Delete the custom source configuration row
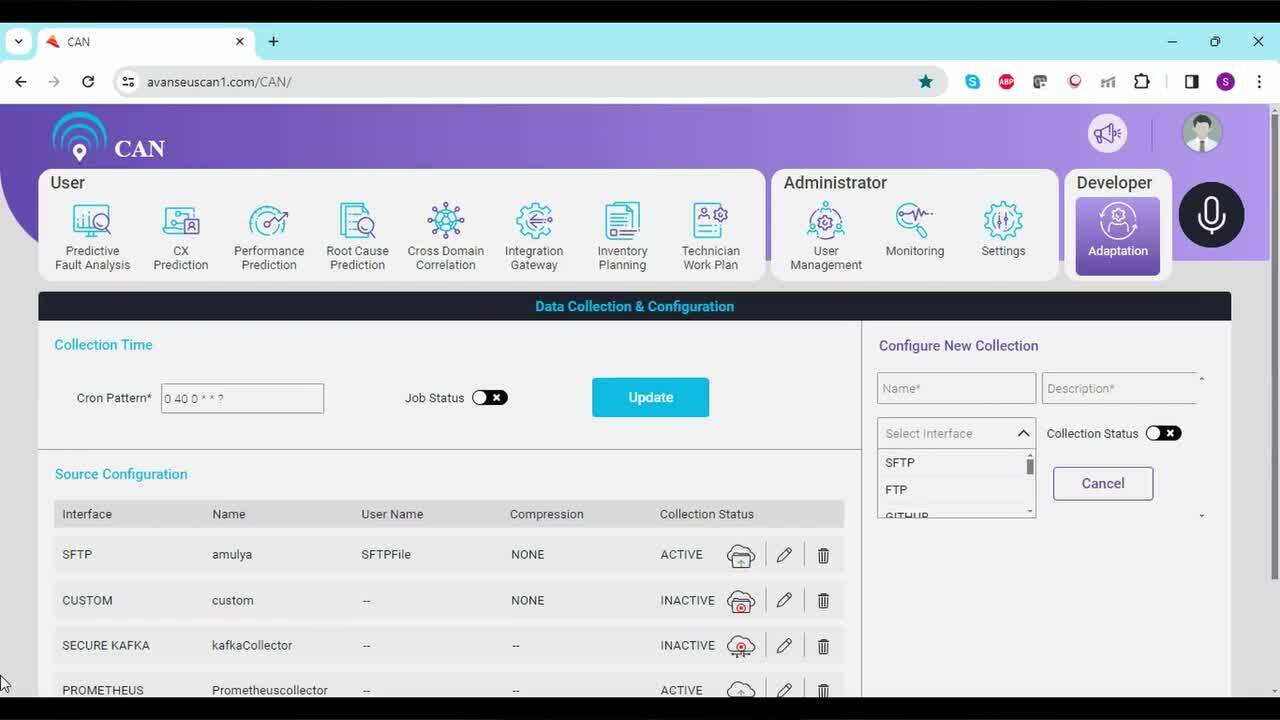 pos(823,601)
